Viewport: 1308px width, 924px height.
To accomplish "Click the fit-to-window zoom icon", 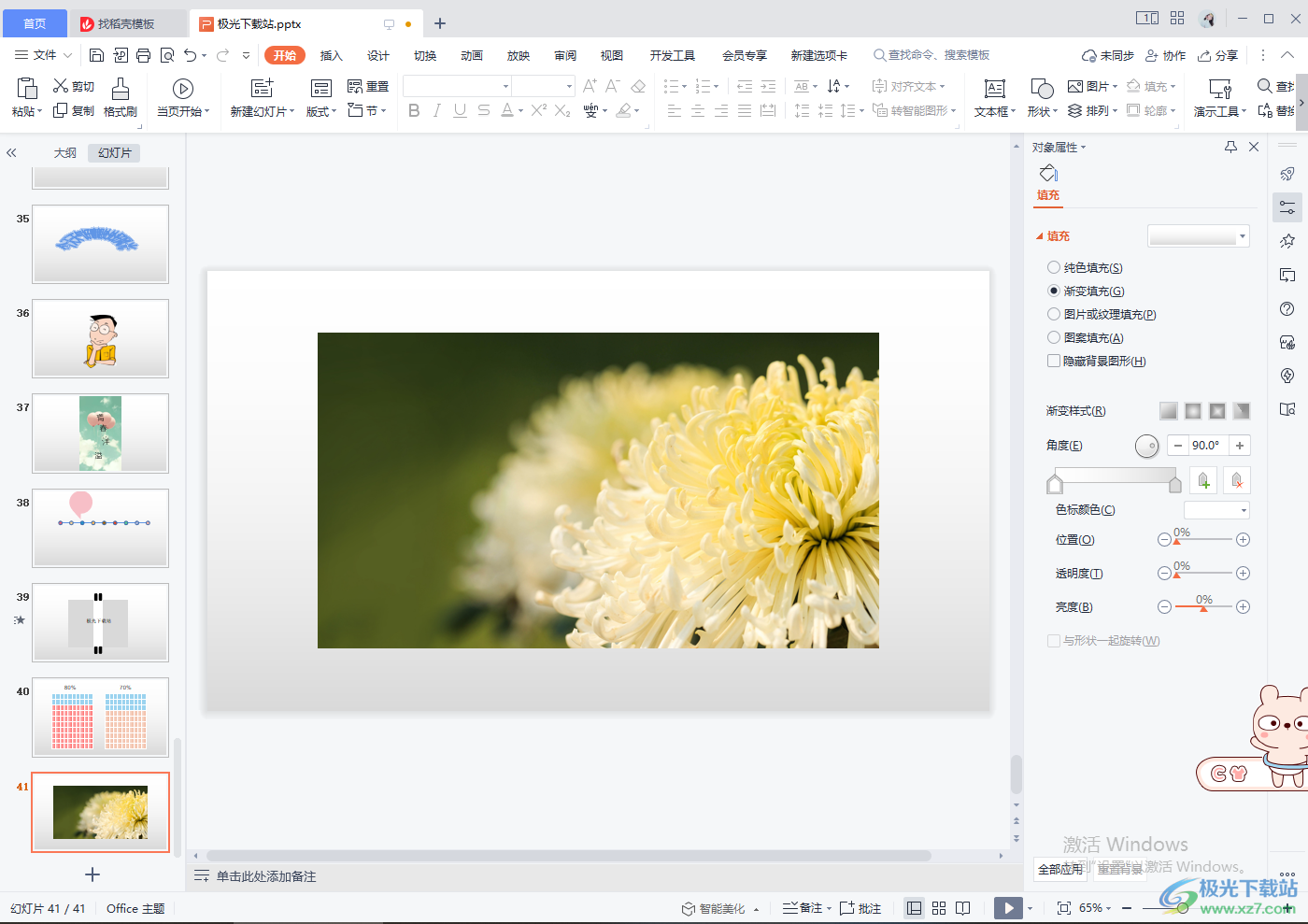I will pos(1063,908).
